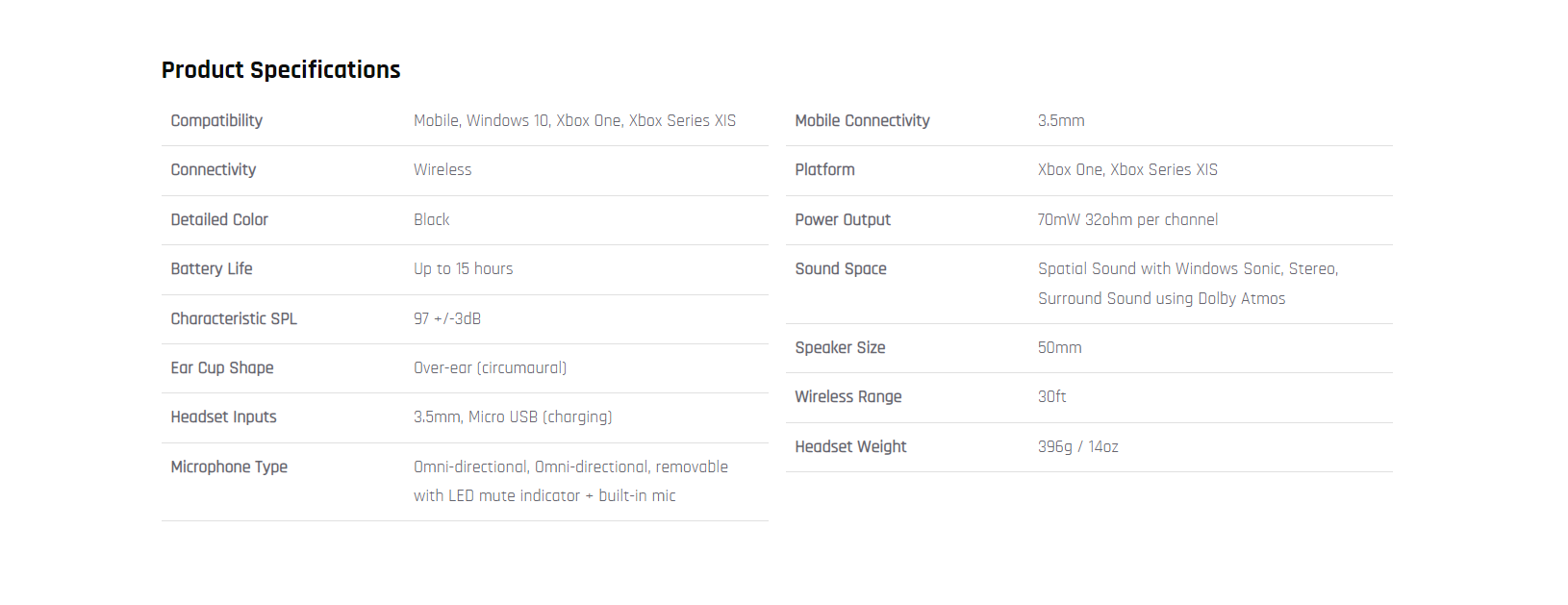Click the Black color value
1568x605 pixels.
point(431,220)
